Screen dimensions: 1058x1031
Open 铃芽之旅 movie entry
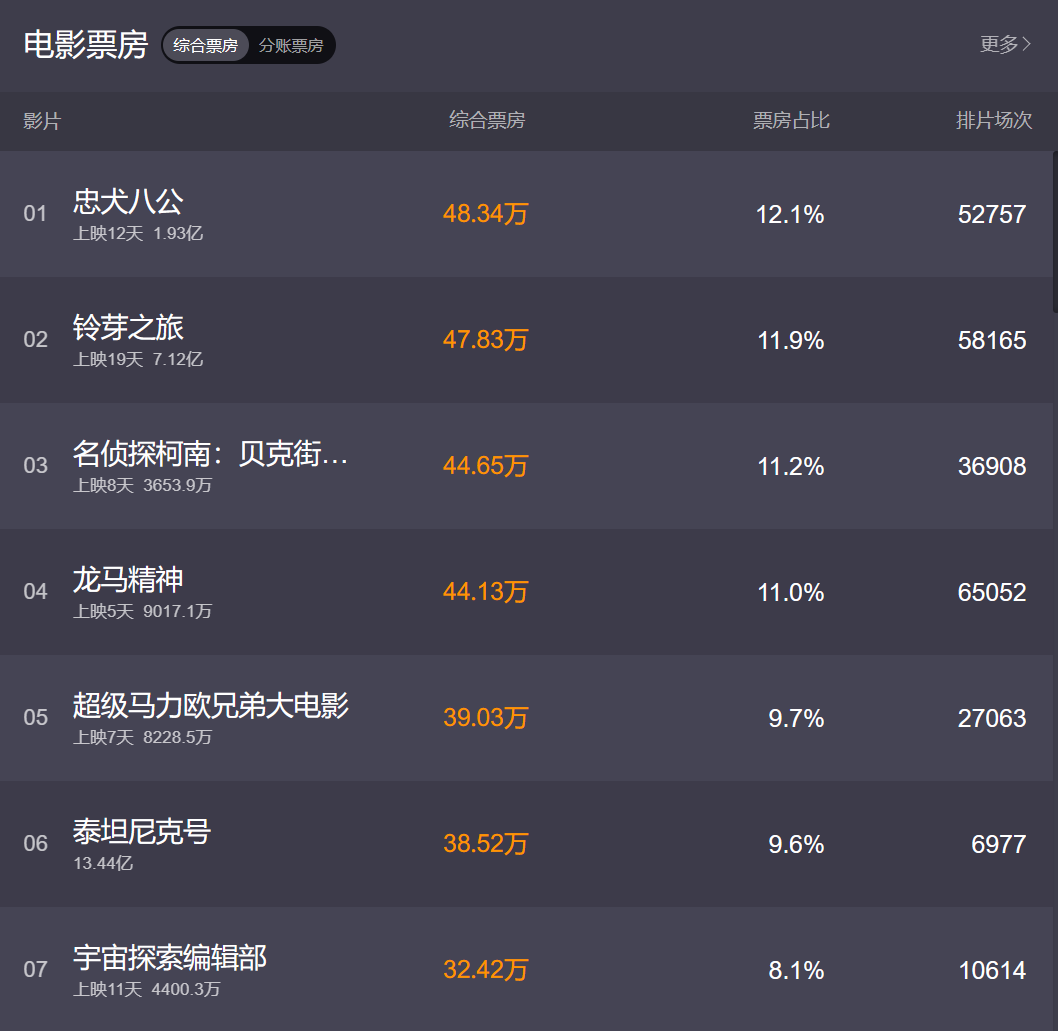(128, 328)
